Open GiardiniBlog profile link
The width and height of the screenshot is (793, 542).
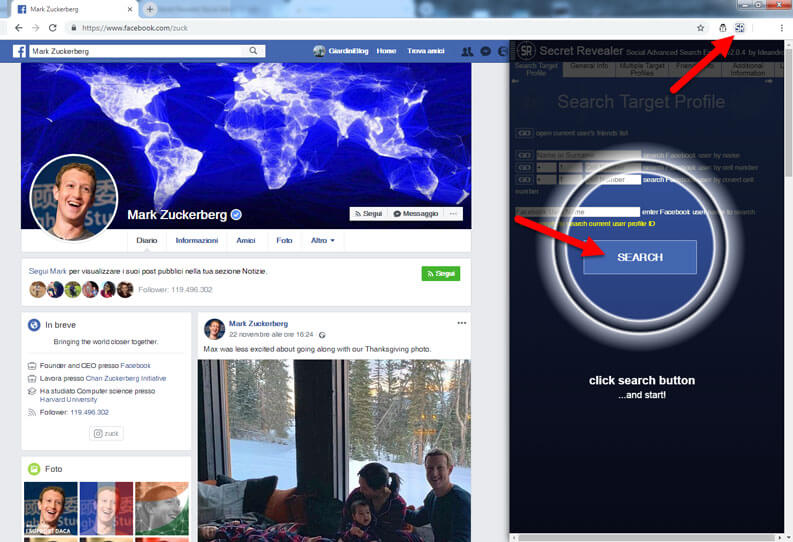click(x=348, y=51)
